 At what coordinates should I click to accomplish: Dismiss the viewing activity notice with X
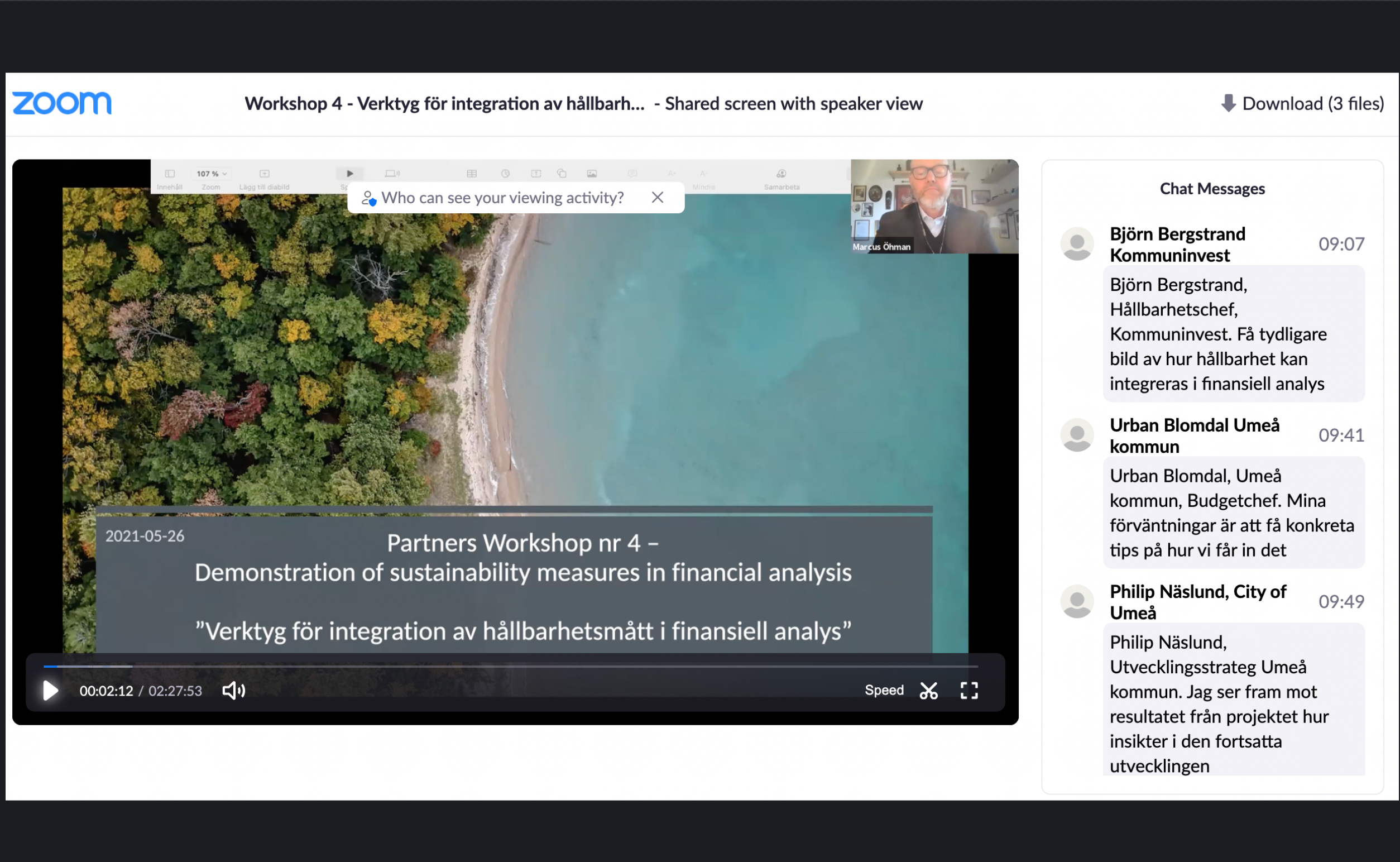point(657,197)
